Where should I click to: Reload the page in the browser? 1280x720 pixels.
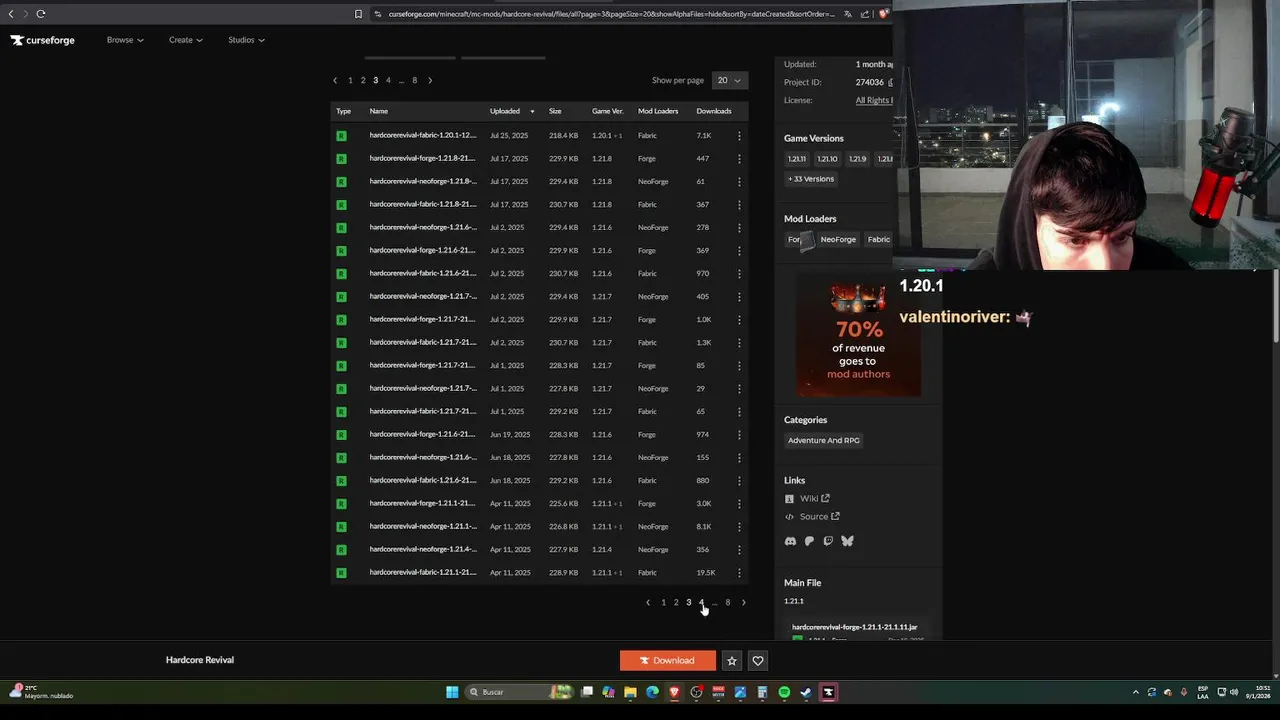pos(41,14)
